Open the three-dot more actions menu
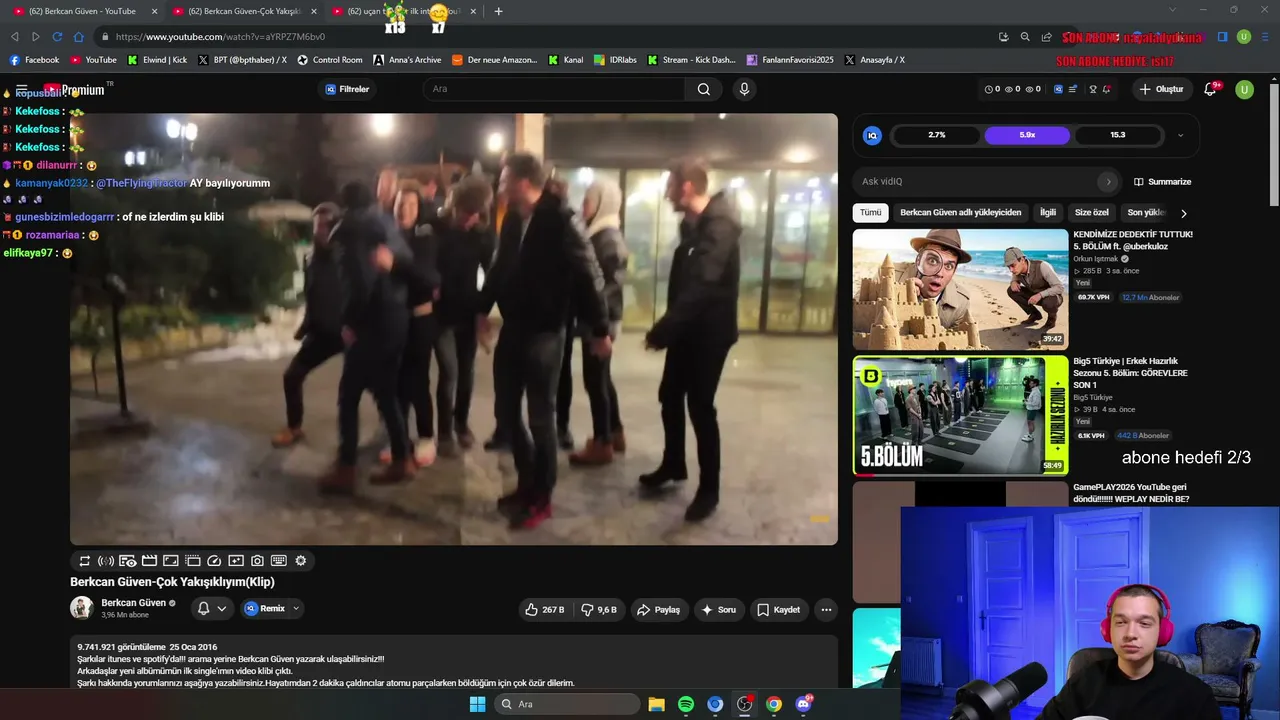1280x720 pixels. [x=826, y=609]
